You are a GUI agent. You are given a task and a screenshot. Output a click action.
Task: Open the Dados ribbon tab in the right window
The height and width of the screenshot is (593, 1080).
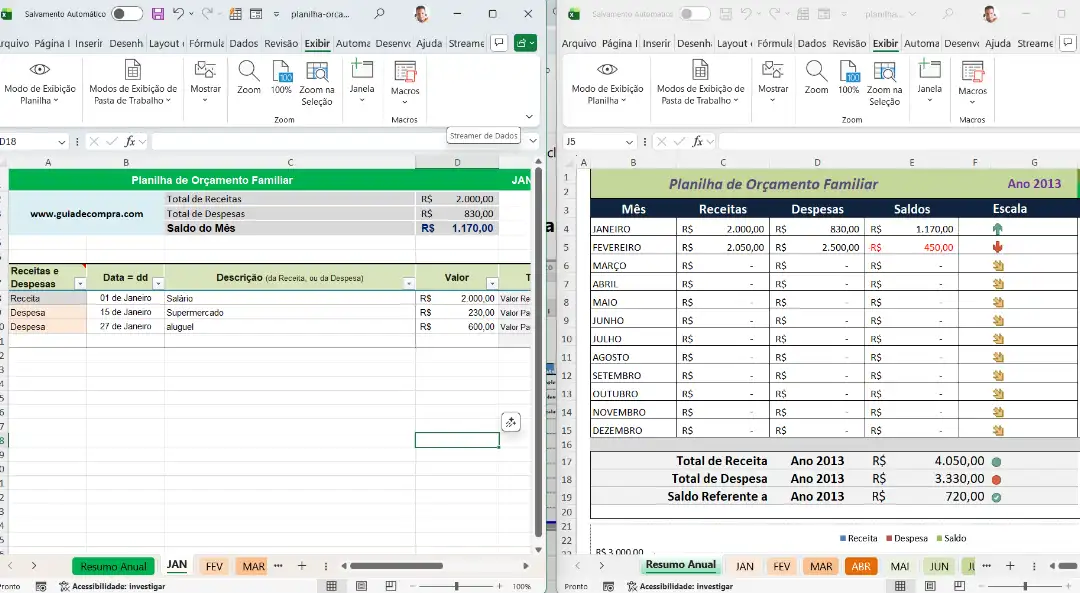coord(812,43)
